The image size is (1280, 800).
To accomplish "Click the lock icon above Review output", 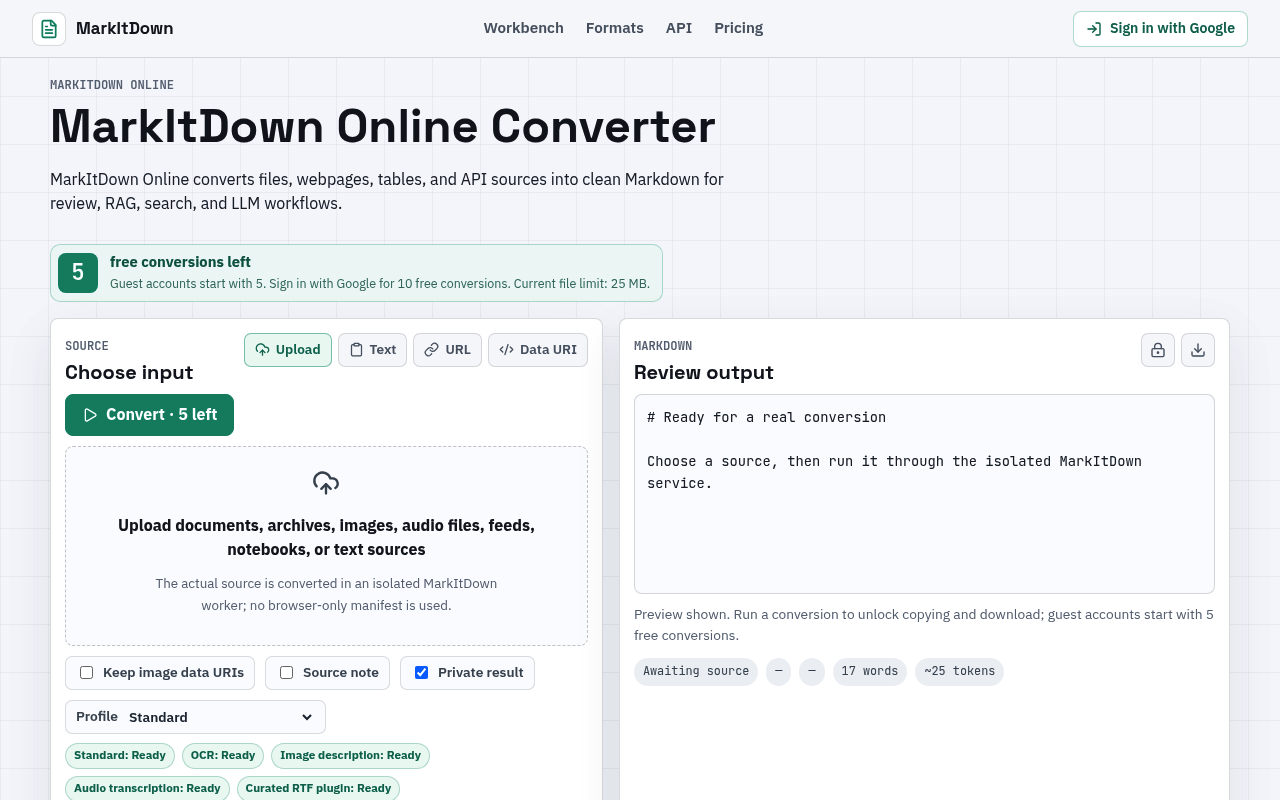I will click(x=1158, y=350).
